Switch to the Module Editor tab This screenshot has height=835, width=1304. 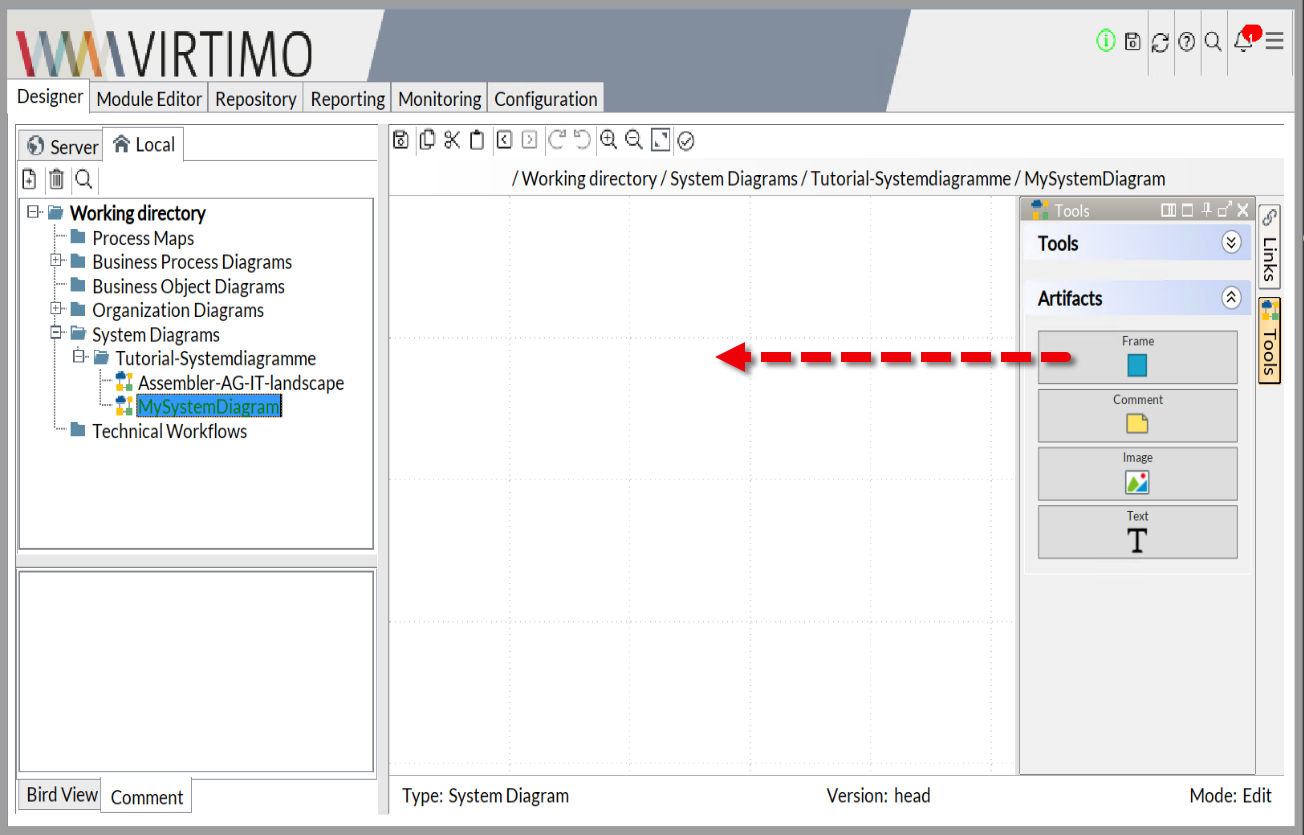[x=150, y=99]
